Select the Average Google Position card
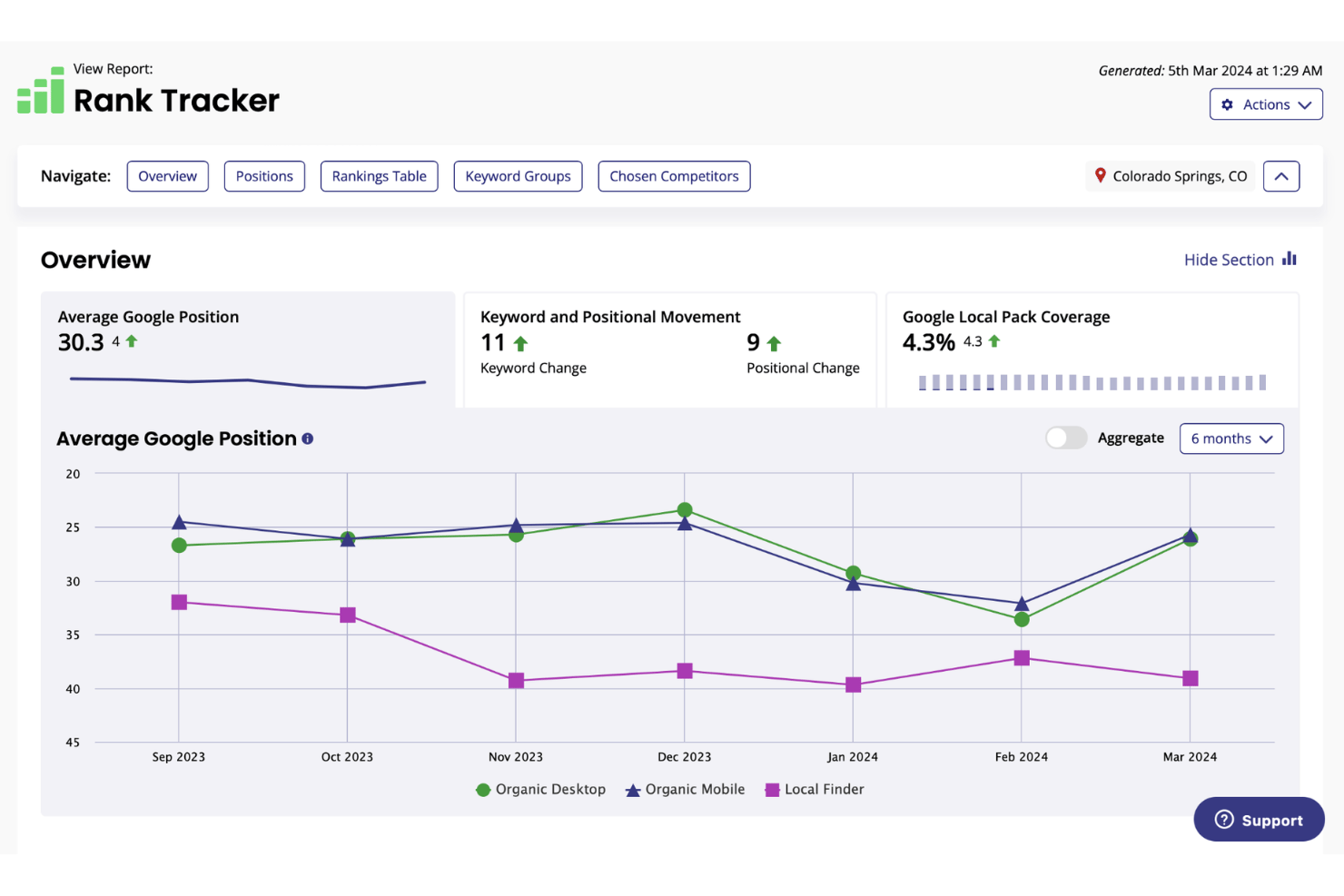The height and width of the screenshot is (896, 1344). 247,350
